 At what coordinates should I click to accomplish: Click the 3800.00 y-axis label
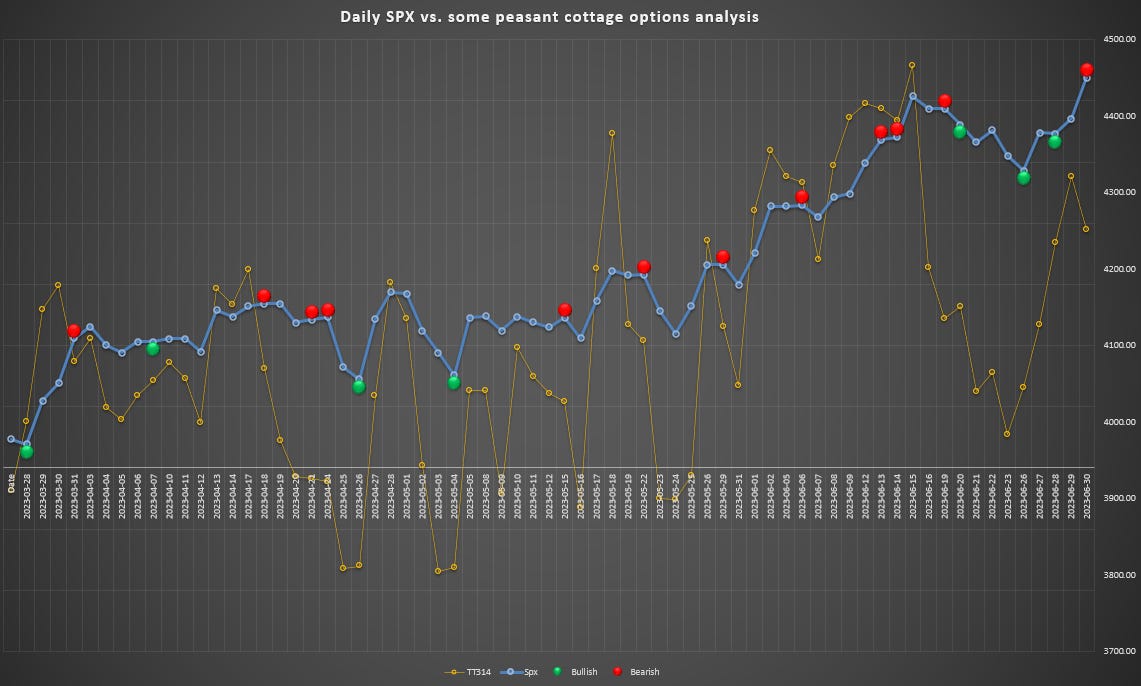(1119, 575)
